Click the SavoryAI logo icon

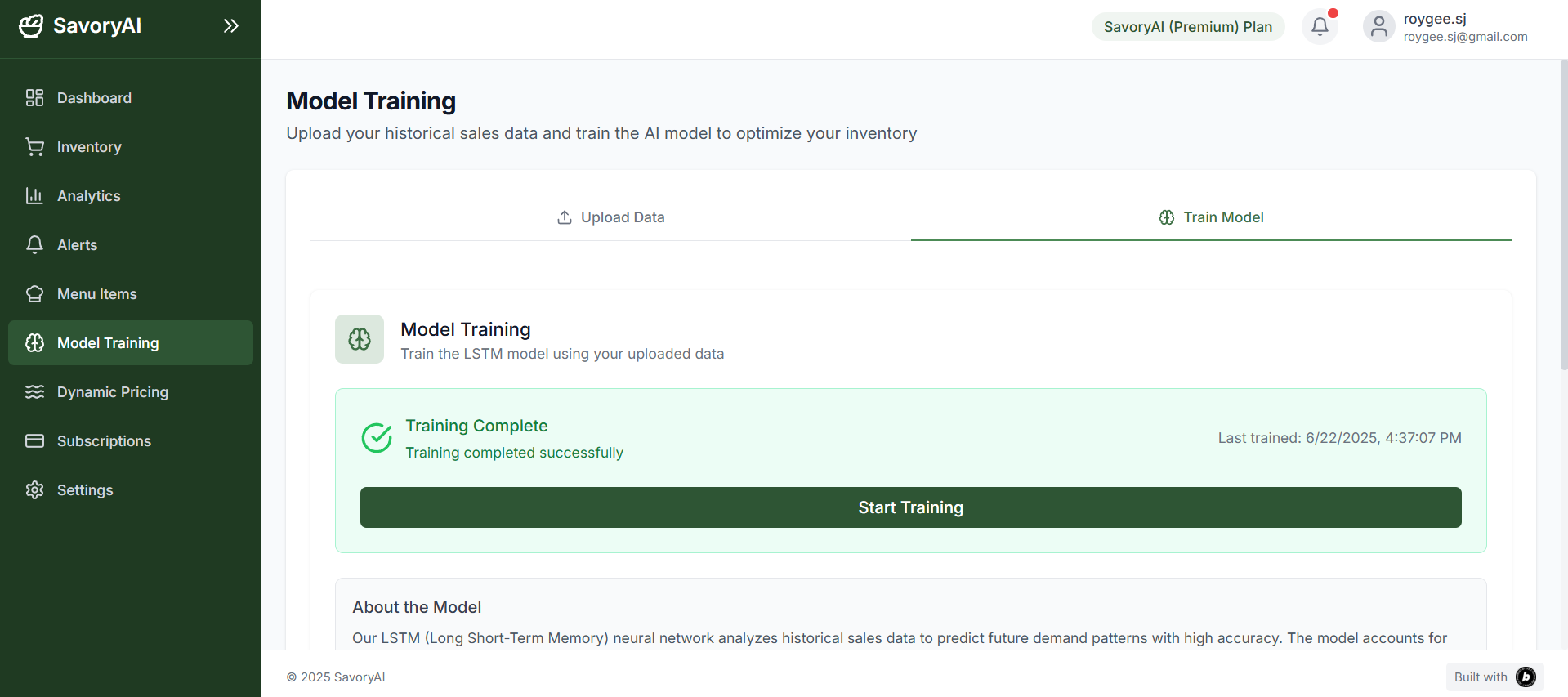point(31,26)
